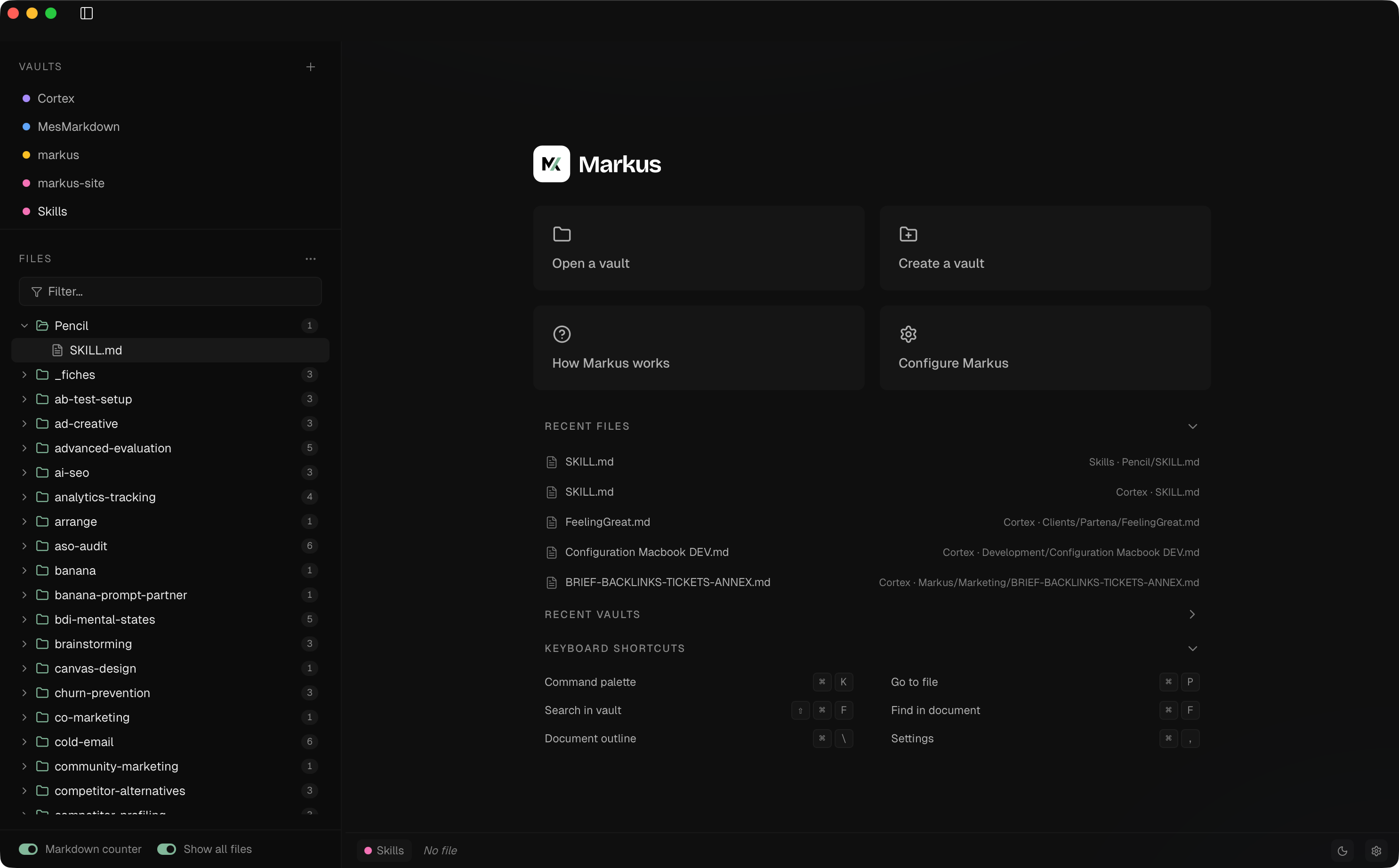Select the markus vault
The width and height of the screenshot is (1399, 868).
[x=170, y=155]
